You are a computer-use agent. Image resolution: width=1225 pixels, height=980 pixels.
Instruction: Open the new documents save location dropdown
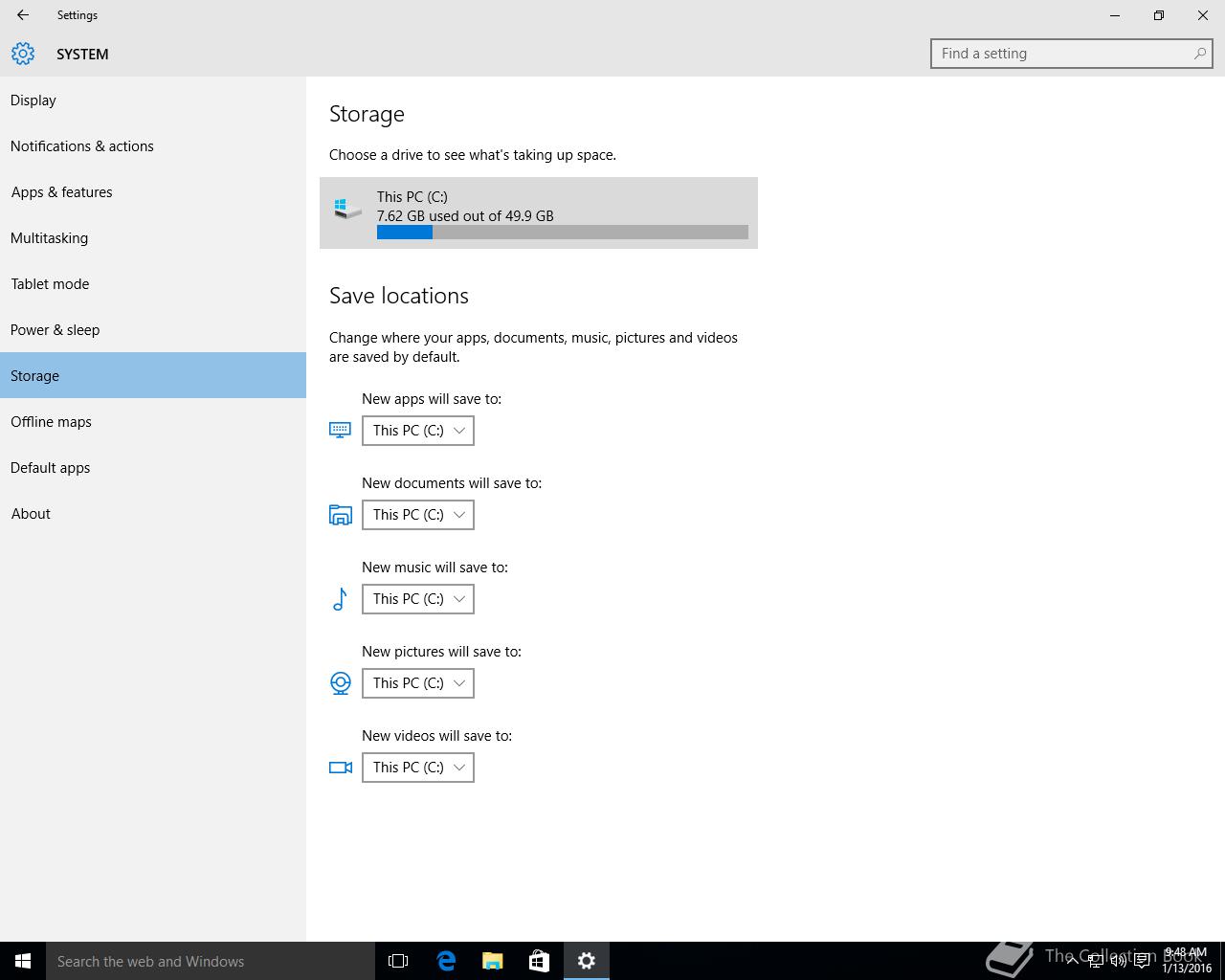tap(418, 515)
